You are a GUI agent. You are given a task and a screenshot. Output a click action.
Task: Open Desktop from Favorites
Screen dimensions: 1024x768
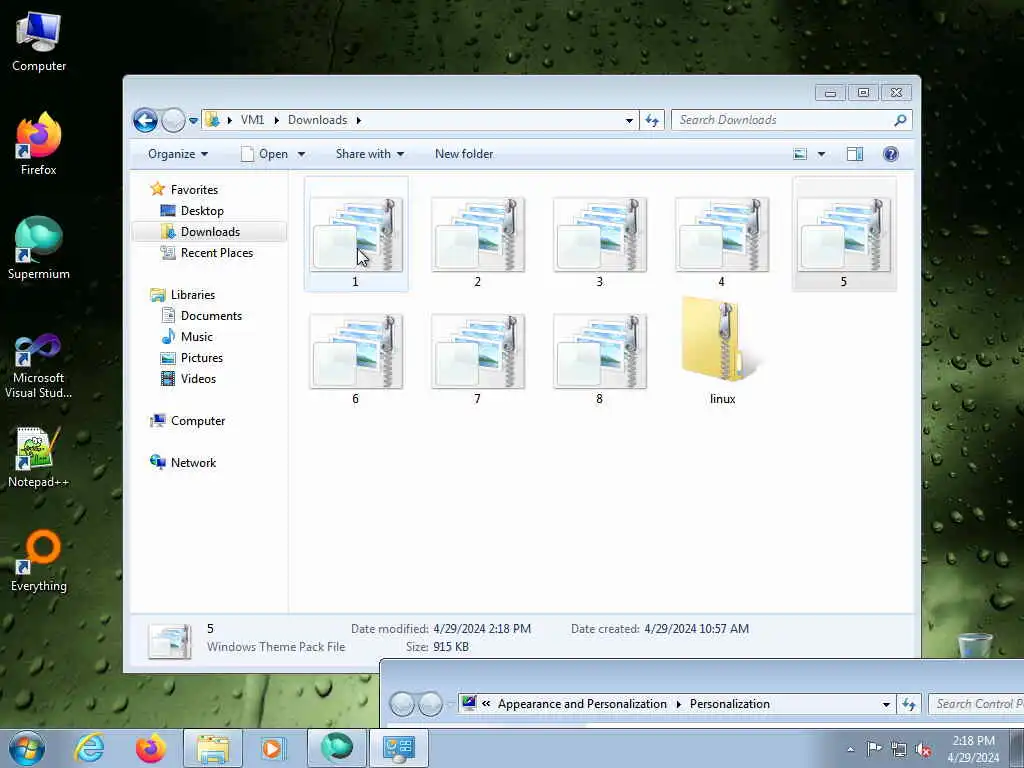pos(202,211)
